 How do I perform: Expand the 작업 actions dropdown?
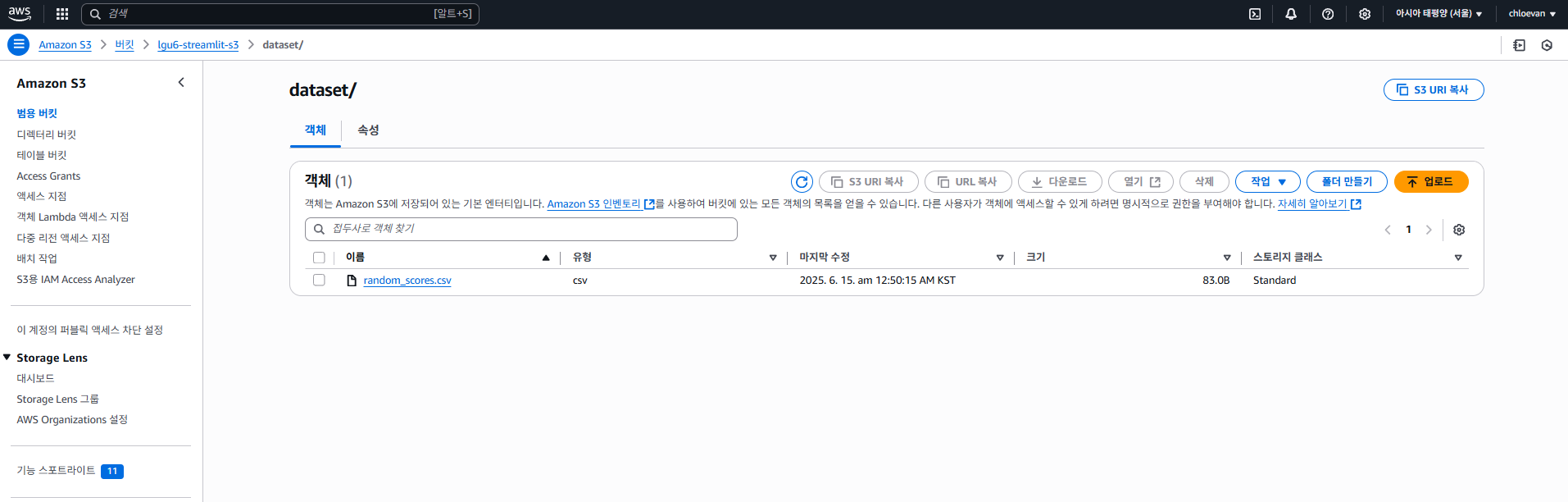[x=1267, y=182]
